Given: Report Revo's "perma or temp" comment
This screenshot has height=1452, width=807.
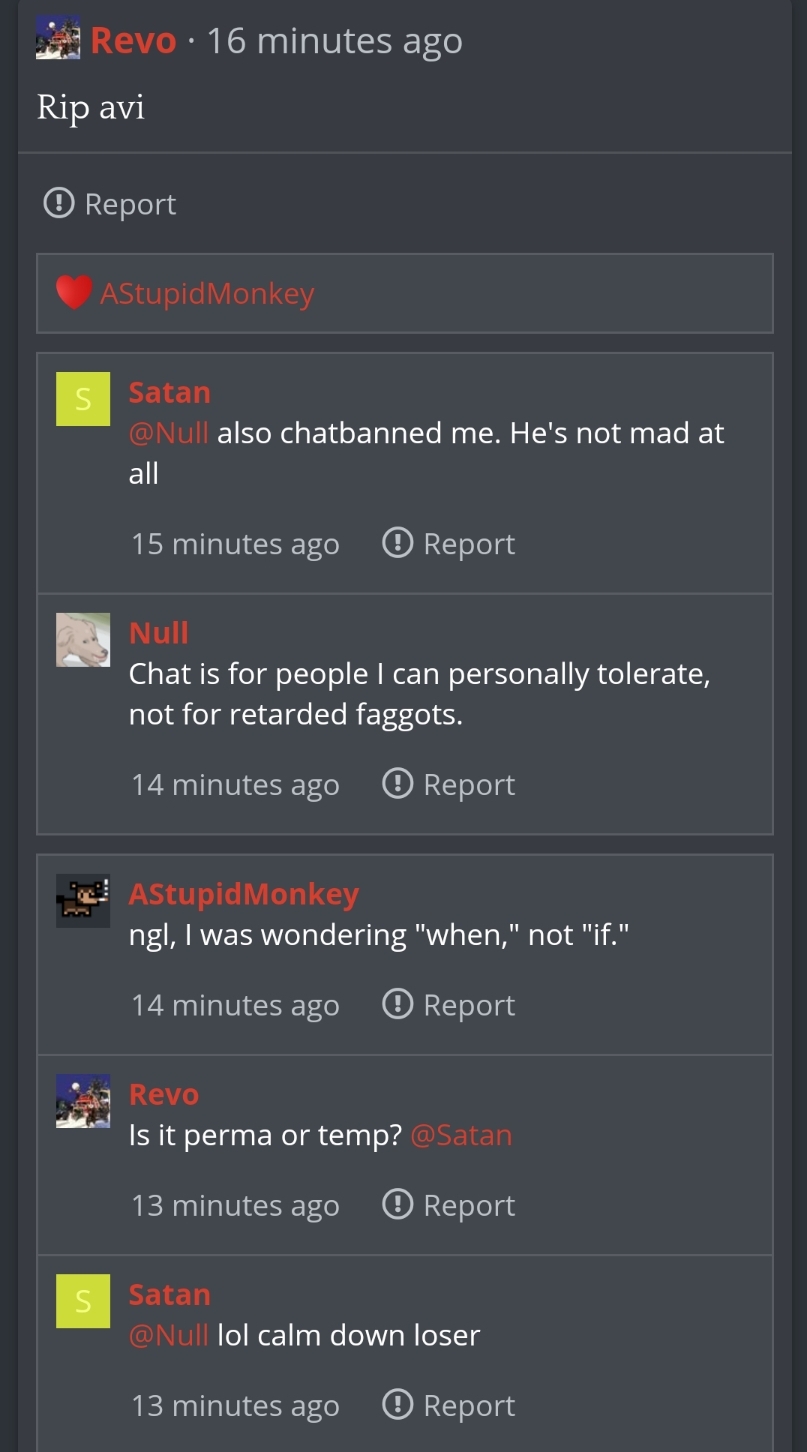Looking at the screenshot, I should point(449,1206).
